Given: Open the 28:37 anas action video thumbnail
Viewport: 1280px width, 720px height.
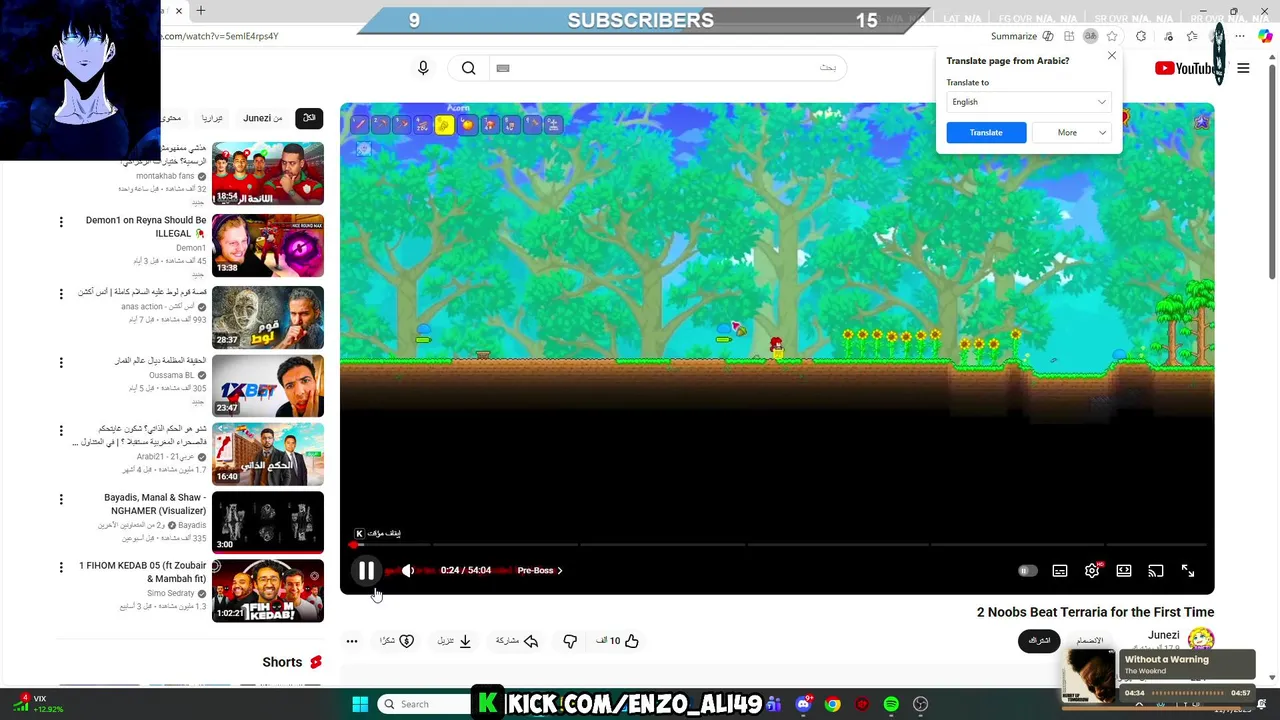Looking at the screenshot, I should coord(268,317).
